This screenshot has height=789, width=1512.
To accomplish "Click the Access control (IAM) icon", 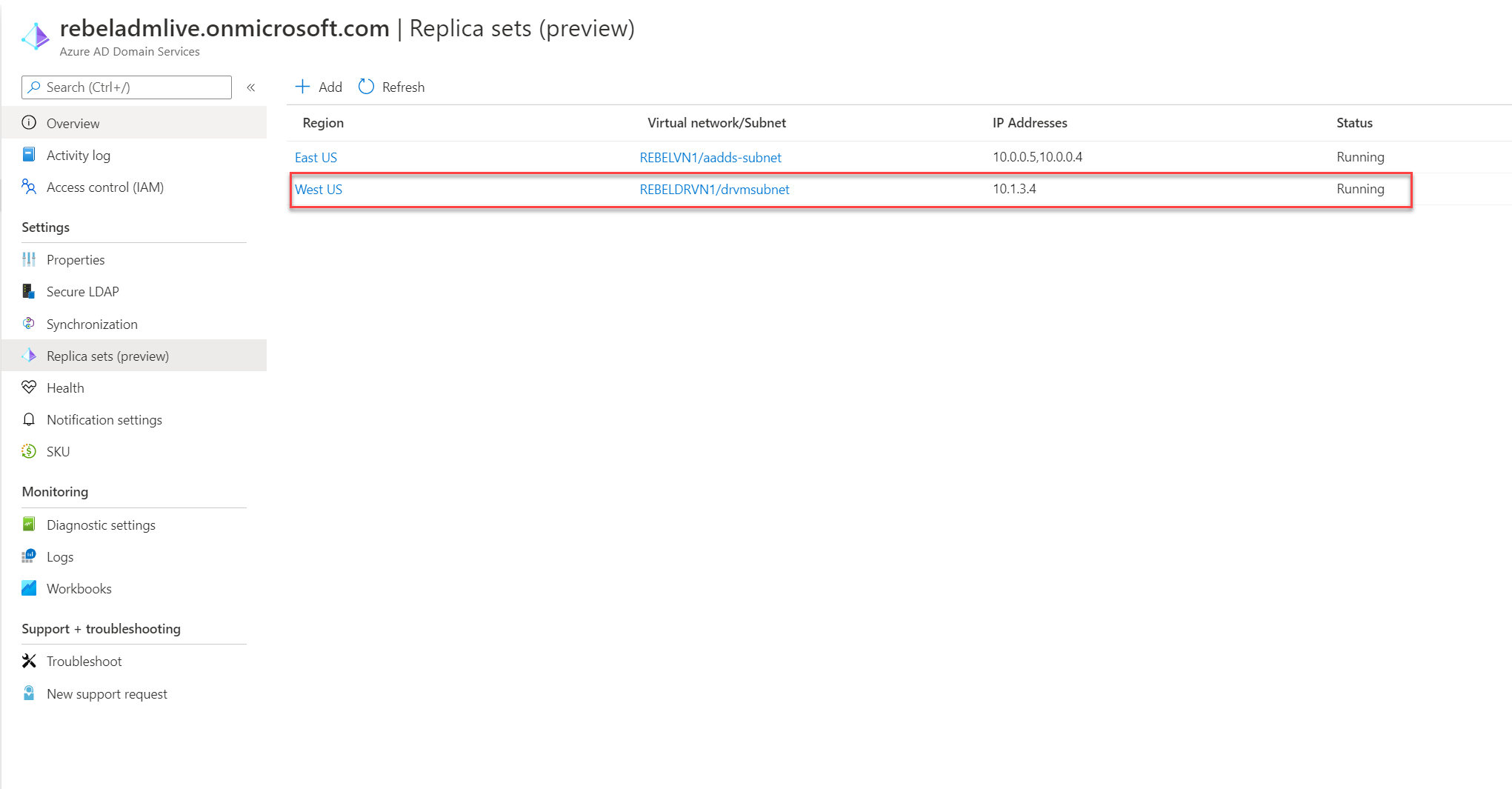I will tap(29, 187).
